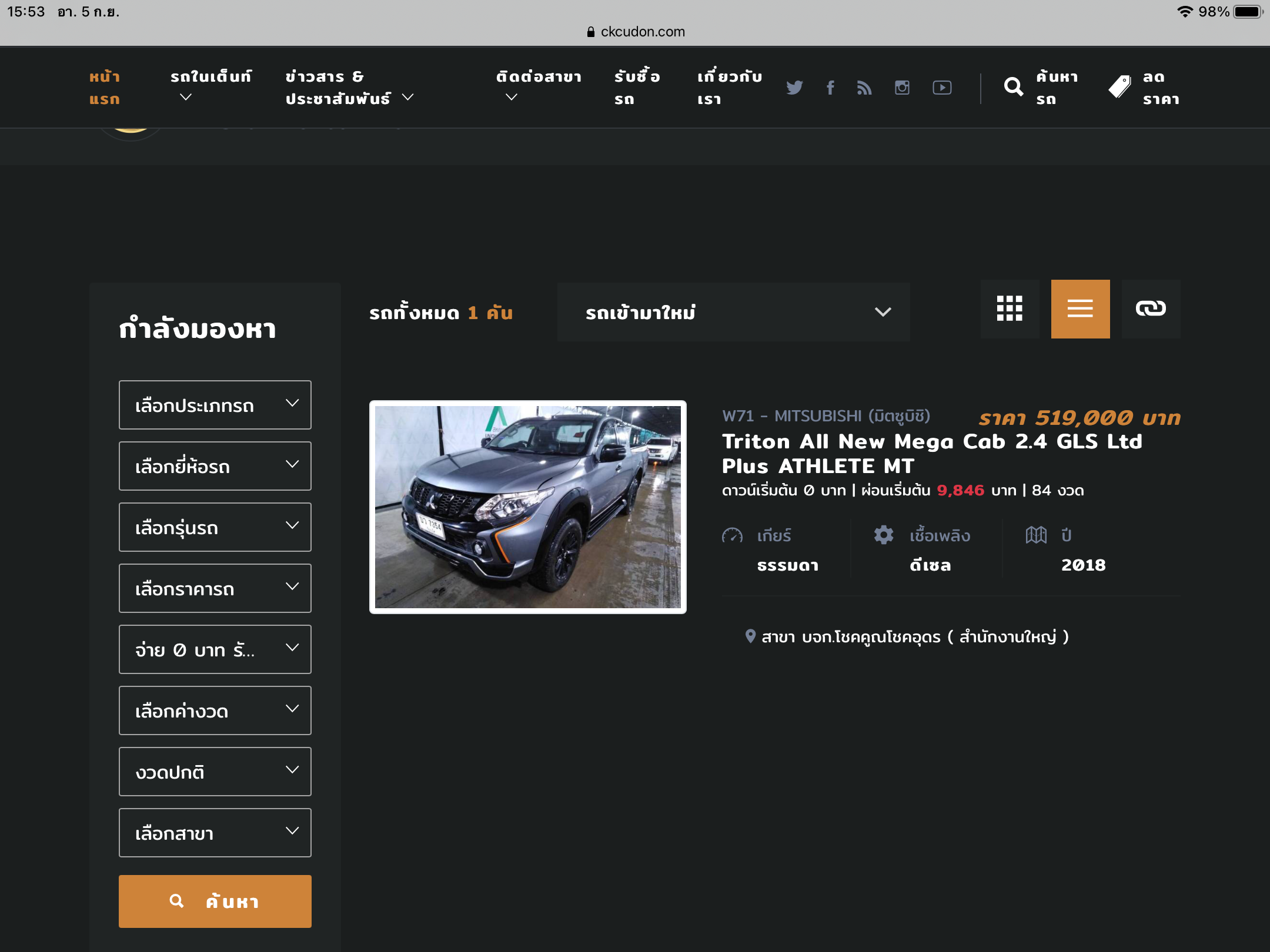1270x952 pixels.
Task: Open the car brand dropdown
Action: (x=215, y=466)
